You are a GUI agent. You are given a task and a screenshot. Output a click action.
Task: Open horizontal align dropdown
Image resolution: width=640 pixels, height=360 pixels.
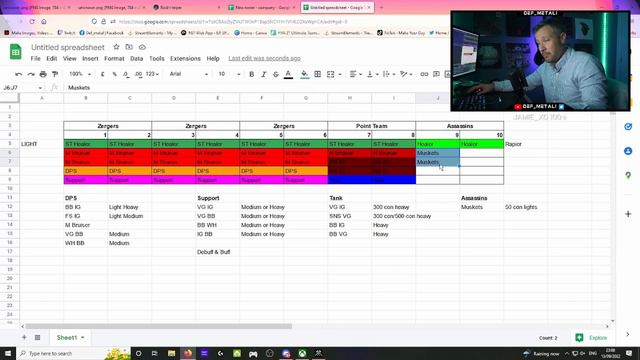click(x=356, y=74)
